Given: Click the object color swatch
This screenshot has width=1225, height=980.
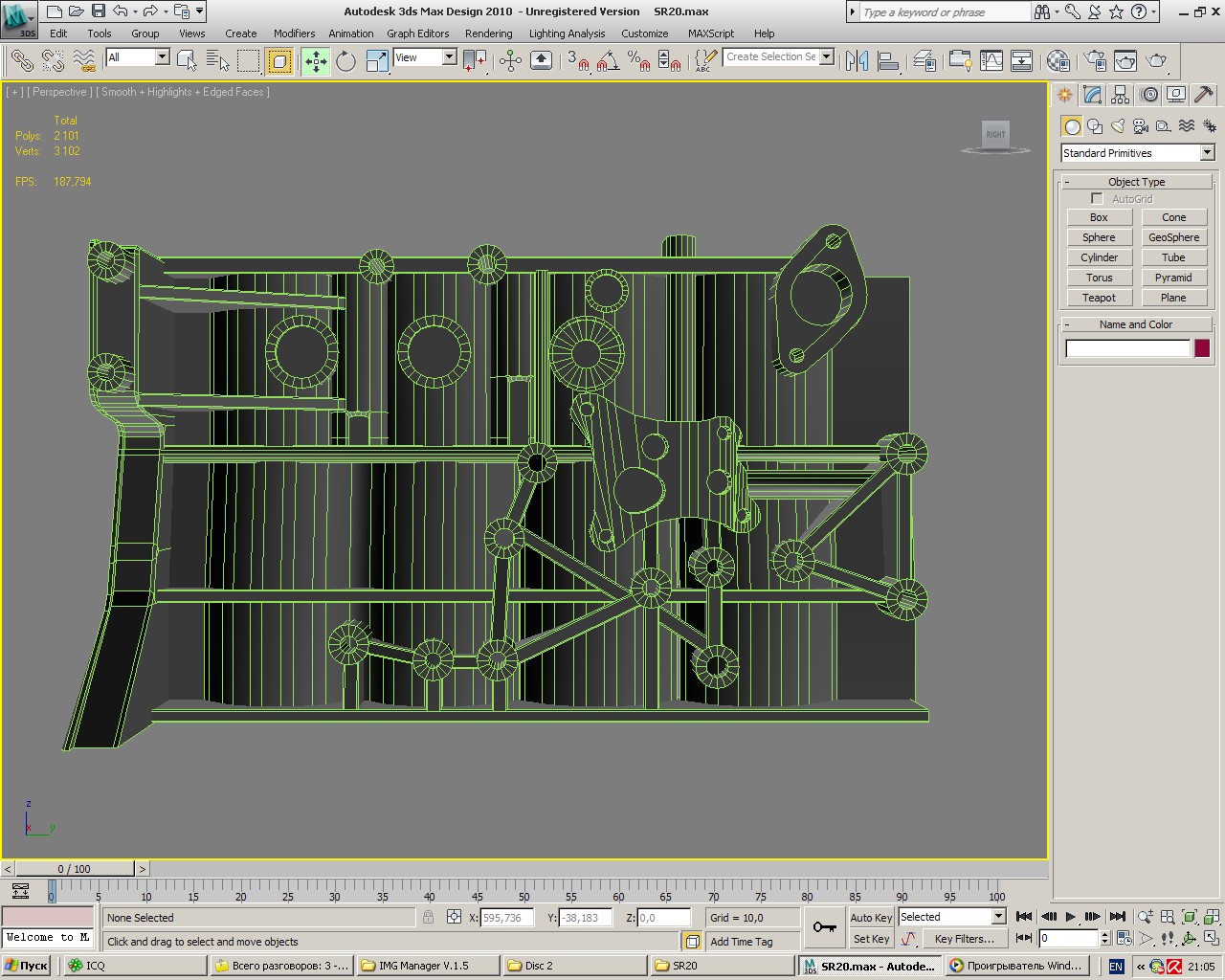Looking at the screenshot, I should [x=1202, y=348].
